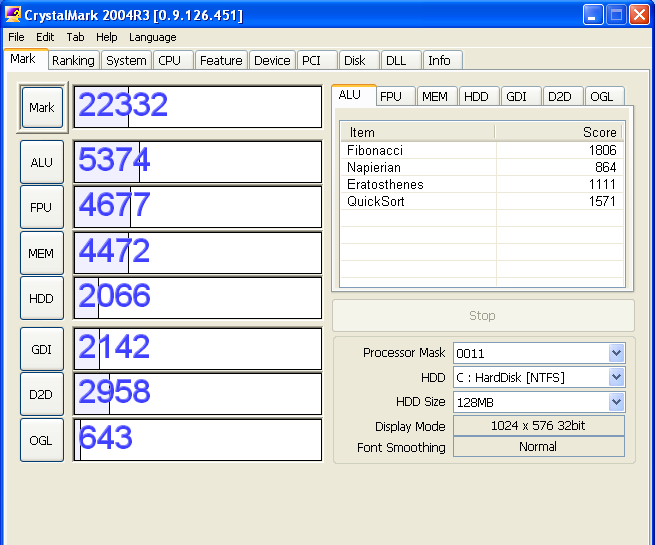Run the GDI benchmark button
The width and height of the screenshot is (655, 545).
(42, 349)
